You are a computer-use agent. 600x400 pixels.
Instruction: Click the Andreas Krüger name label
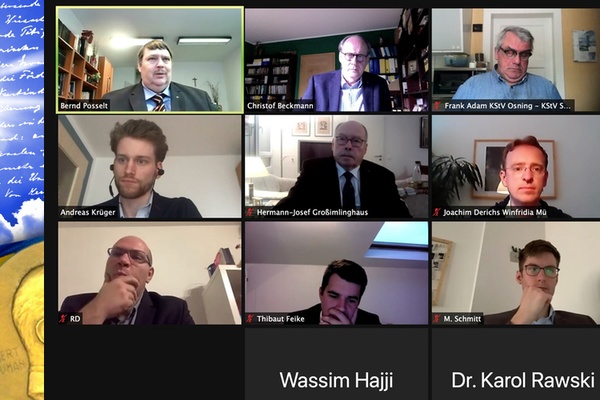click(x=88, y=212)
